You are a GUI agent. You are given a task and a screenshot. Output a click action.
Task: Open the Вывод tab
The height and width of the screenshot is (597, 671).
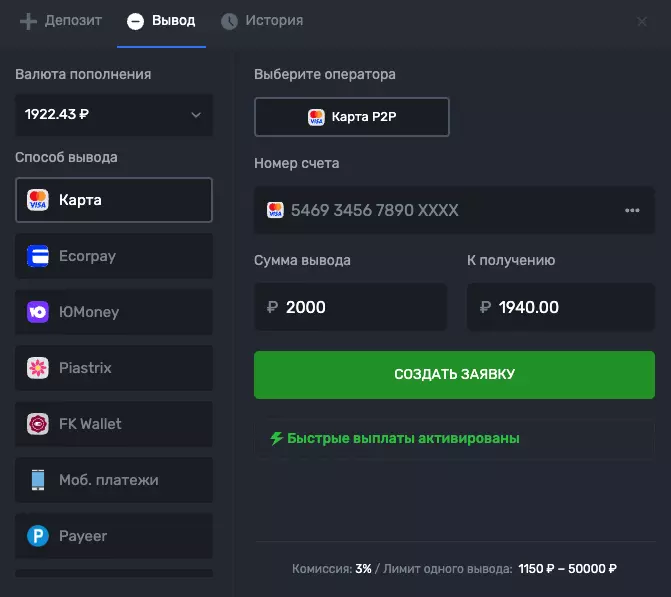tap(162, 21)
